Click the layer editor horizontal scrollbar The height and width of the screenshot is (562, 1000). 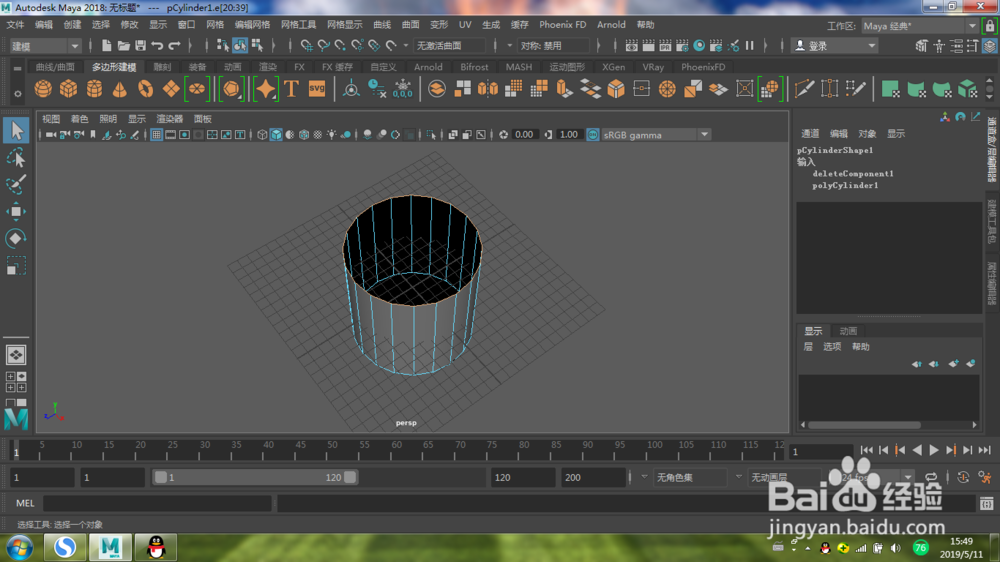(864, 425)
